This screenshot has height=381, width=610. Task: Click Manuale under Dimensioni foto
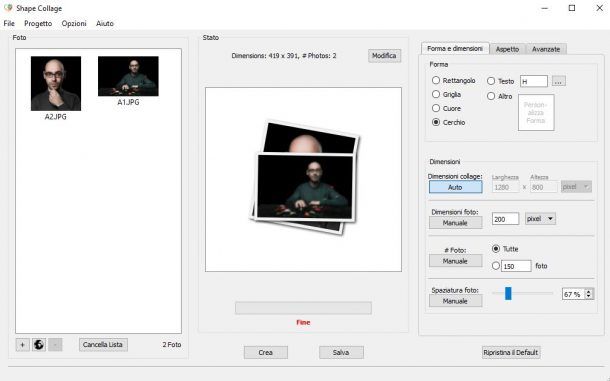[456, 223]
